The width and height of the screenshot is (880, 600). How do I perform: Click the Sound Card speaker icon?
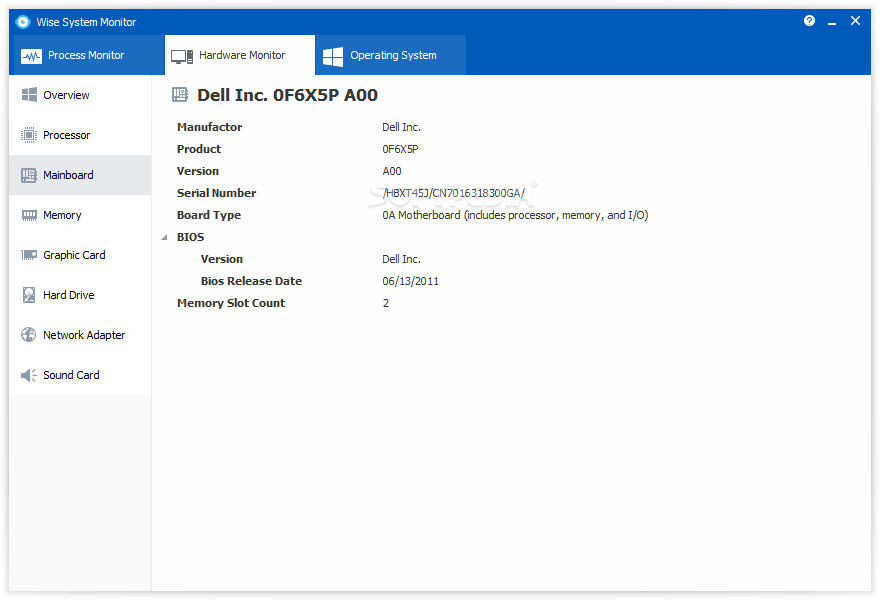coord(29,375)
